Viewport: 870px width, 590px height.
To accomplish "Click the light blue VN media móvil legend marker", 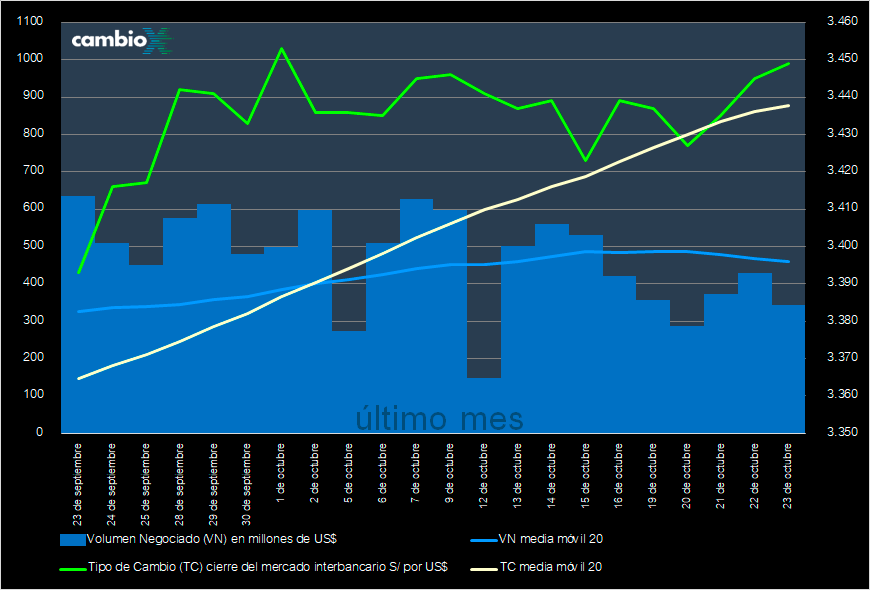I will [x=484, y=539].
